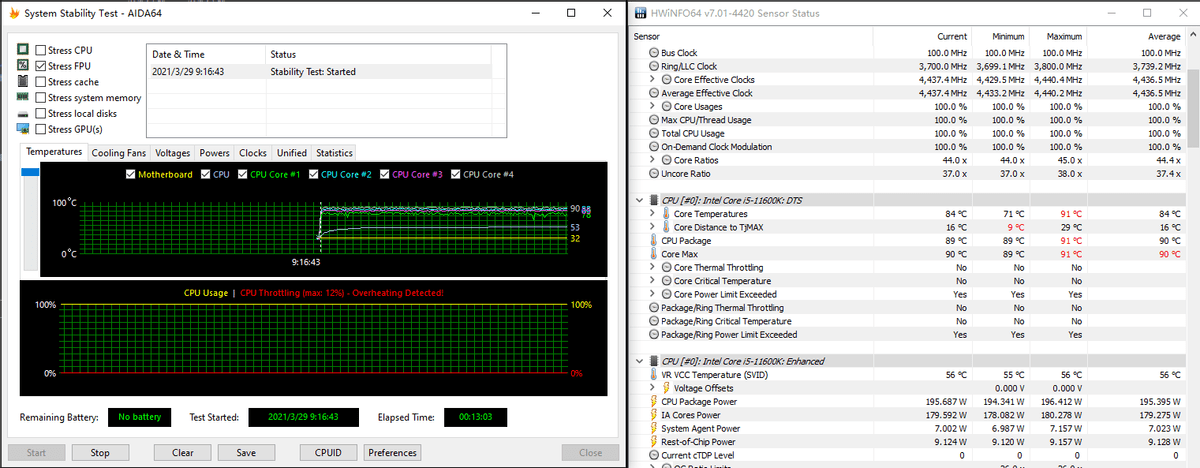The height and width of the screenshot is (468, 1200).
Task: Expand the Core Ratios row
Action: point(653,160)
